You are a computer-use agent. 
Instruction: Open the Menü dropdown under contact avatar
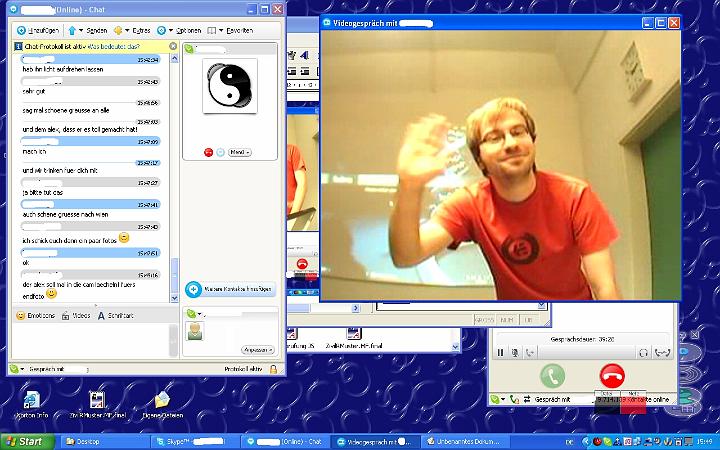(x=240, y=152)
